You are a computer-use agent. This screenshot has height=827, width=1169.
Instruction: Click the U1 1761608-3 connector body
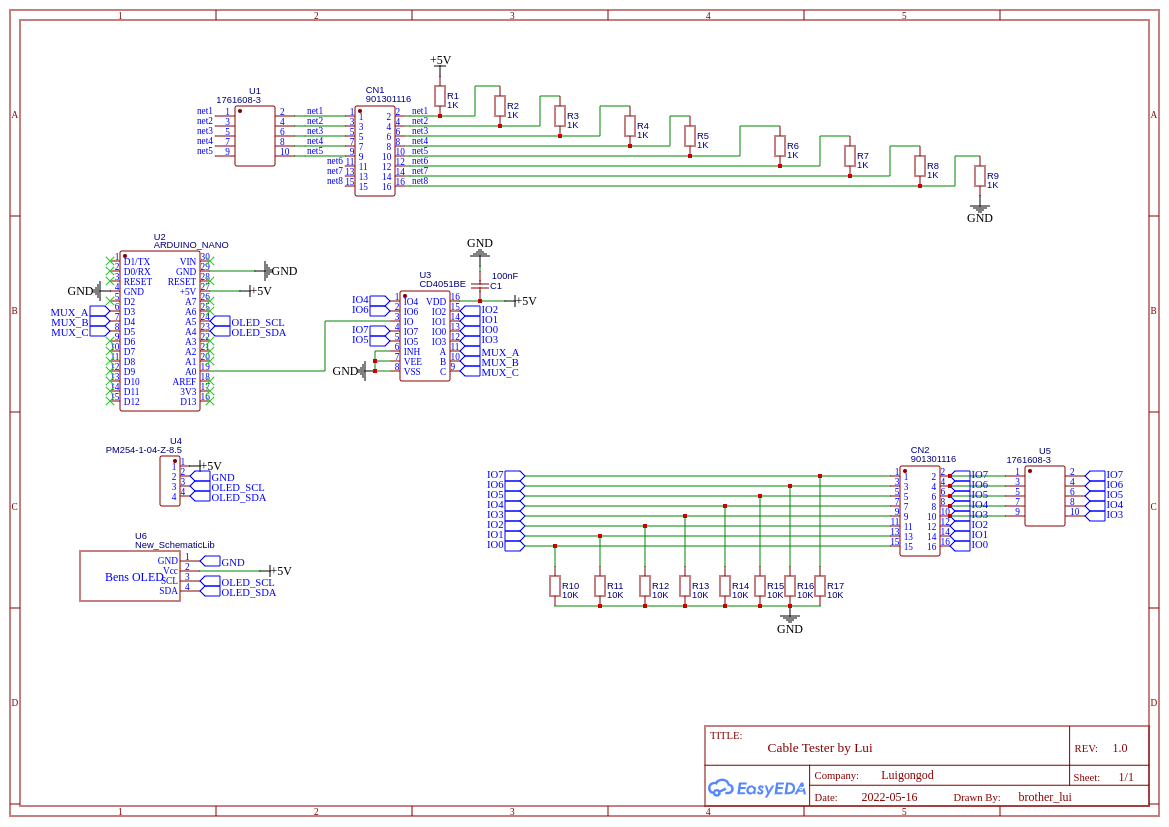point(255,136)
